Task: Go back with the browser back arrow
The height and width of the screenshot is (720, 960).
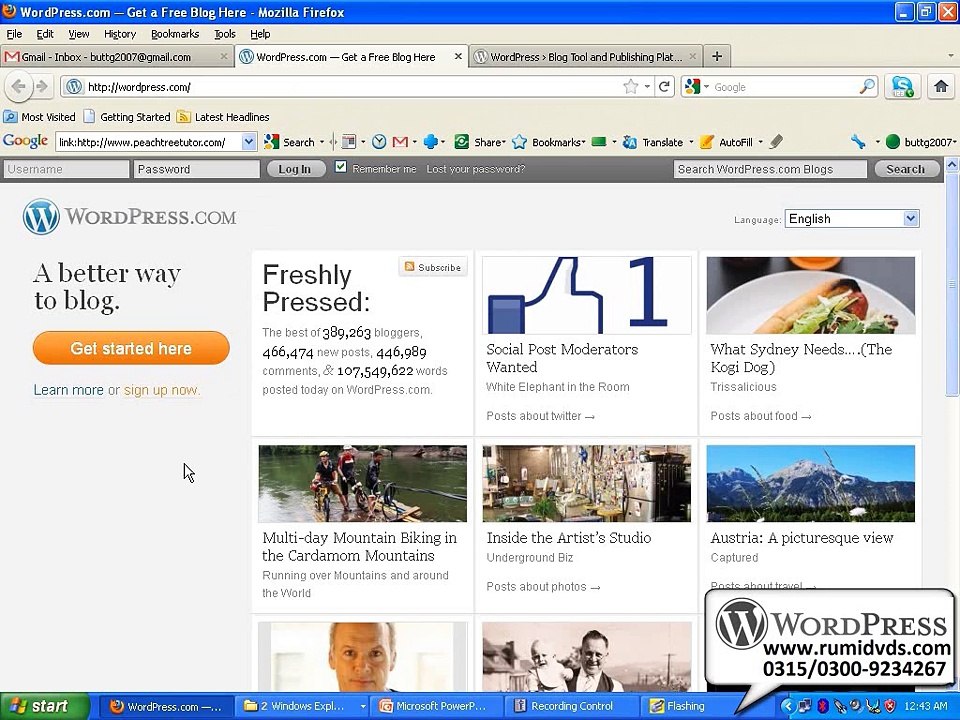Action: (18, 87)
